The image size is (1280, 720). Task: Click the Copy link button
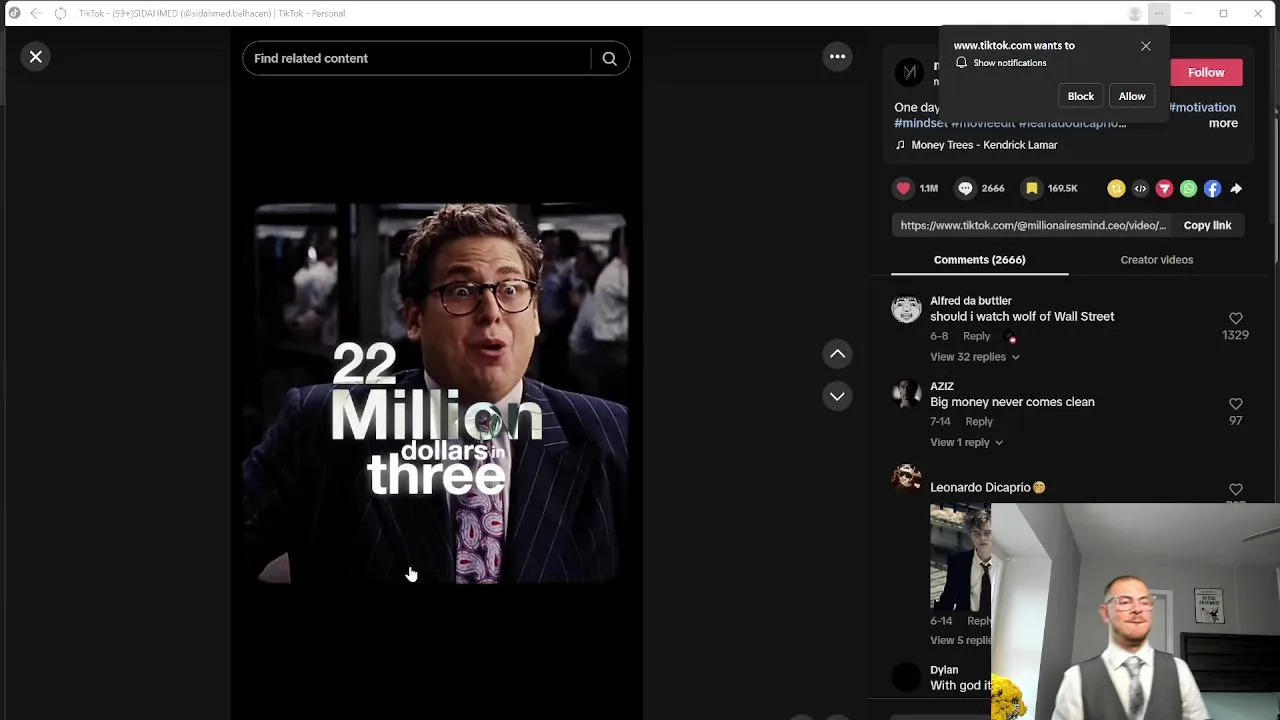(x=1207, y=225)
